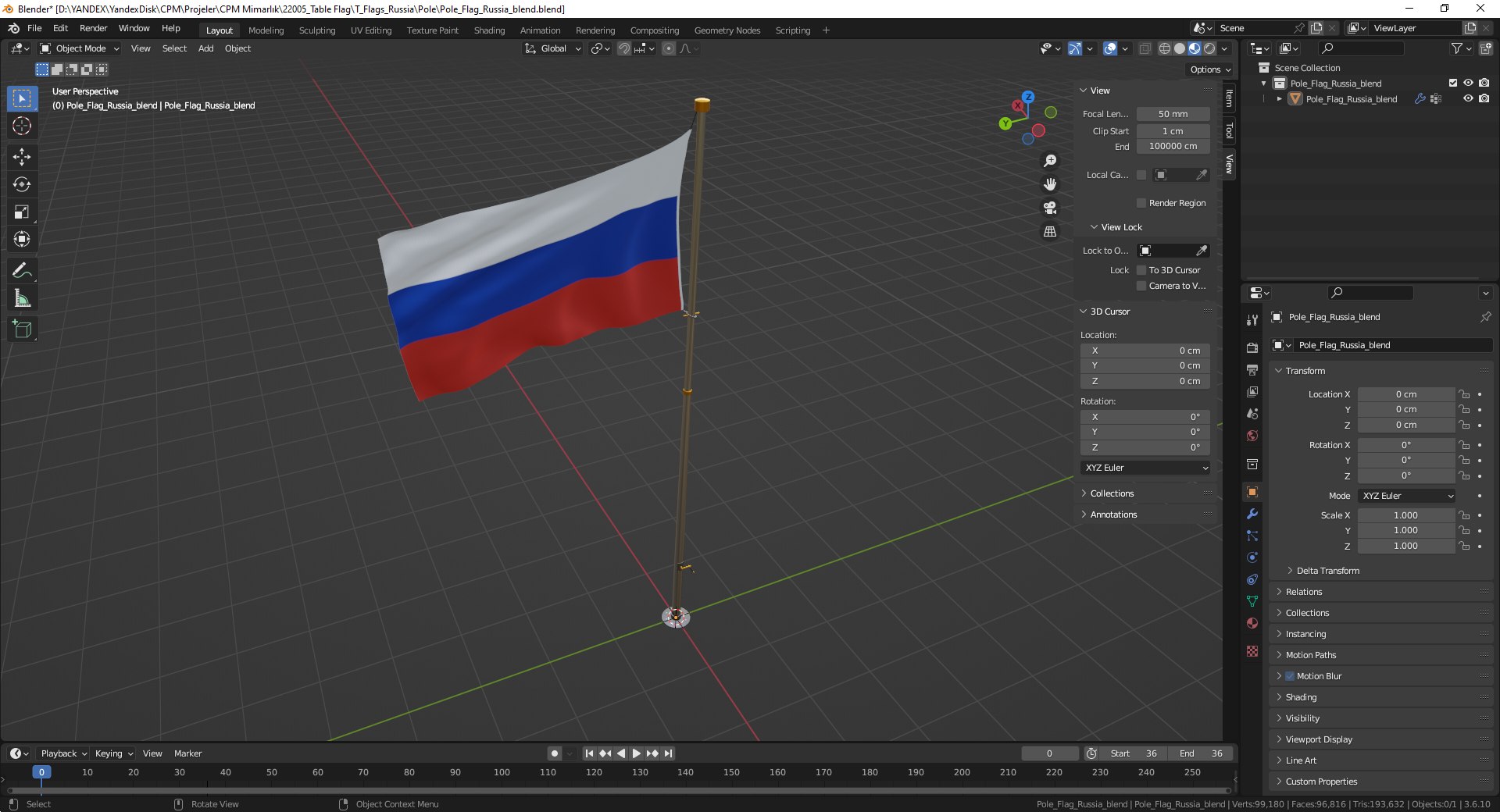
Task: Switch to wireframe viewport shading
Action: pos(1165,48)
